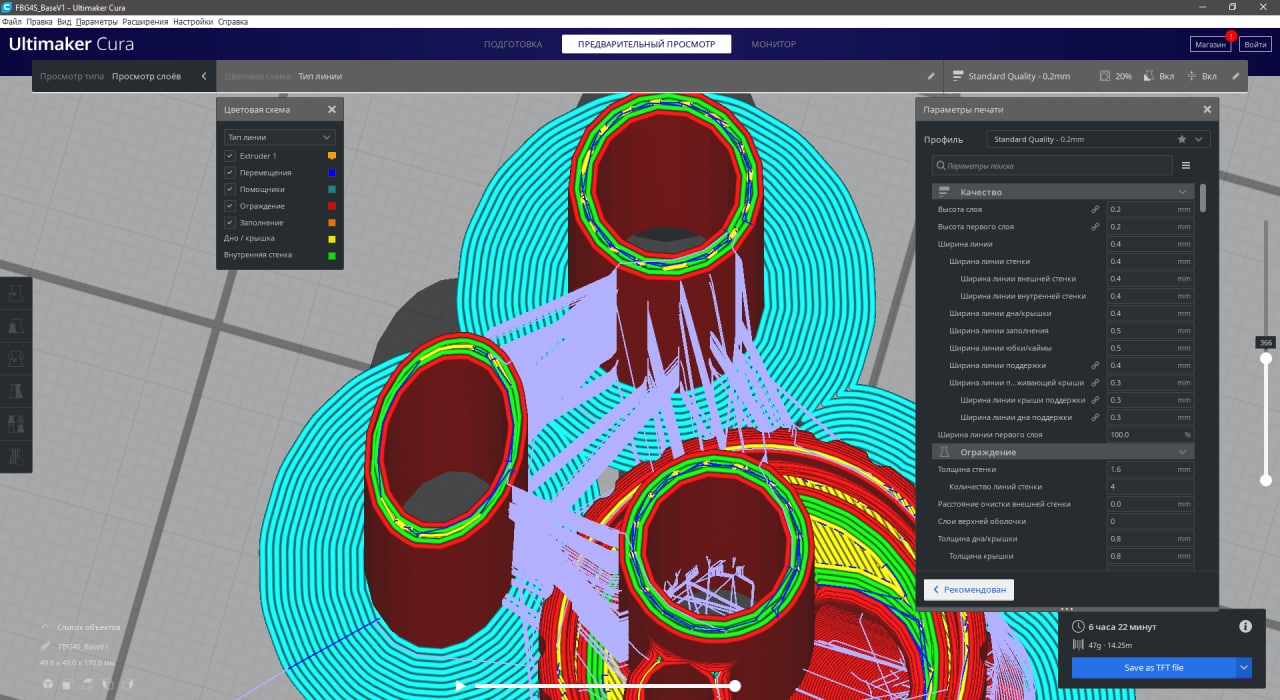Image resolution: width=1280 pixels, height=700 pixels.
Task: Click link icon next to Высота слоя
Action: point(1096,210)
